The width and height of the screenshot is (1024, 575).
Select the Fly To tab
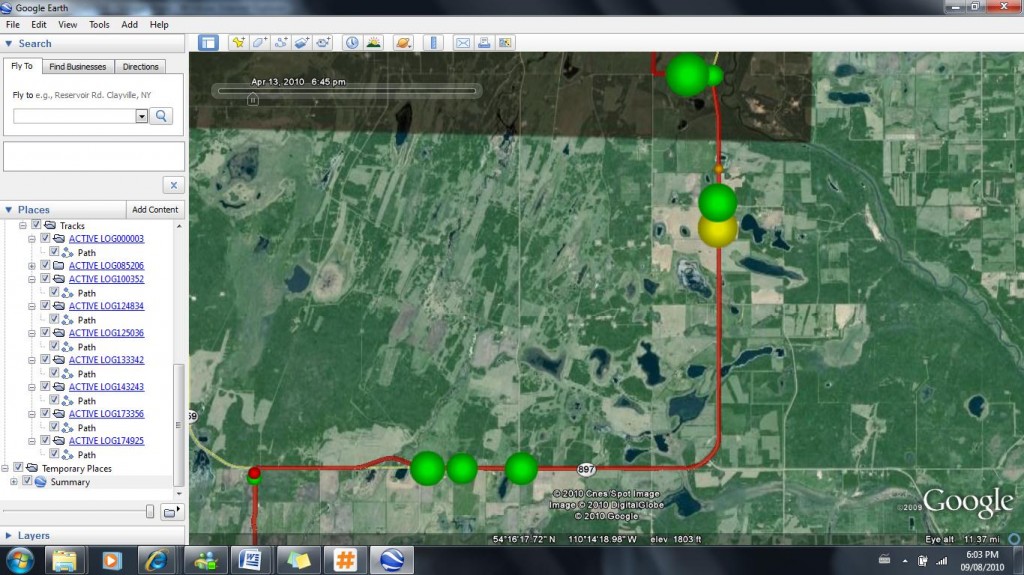tap(22, 66)
